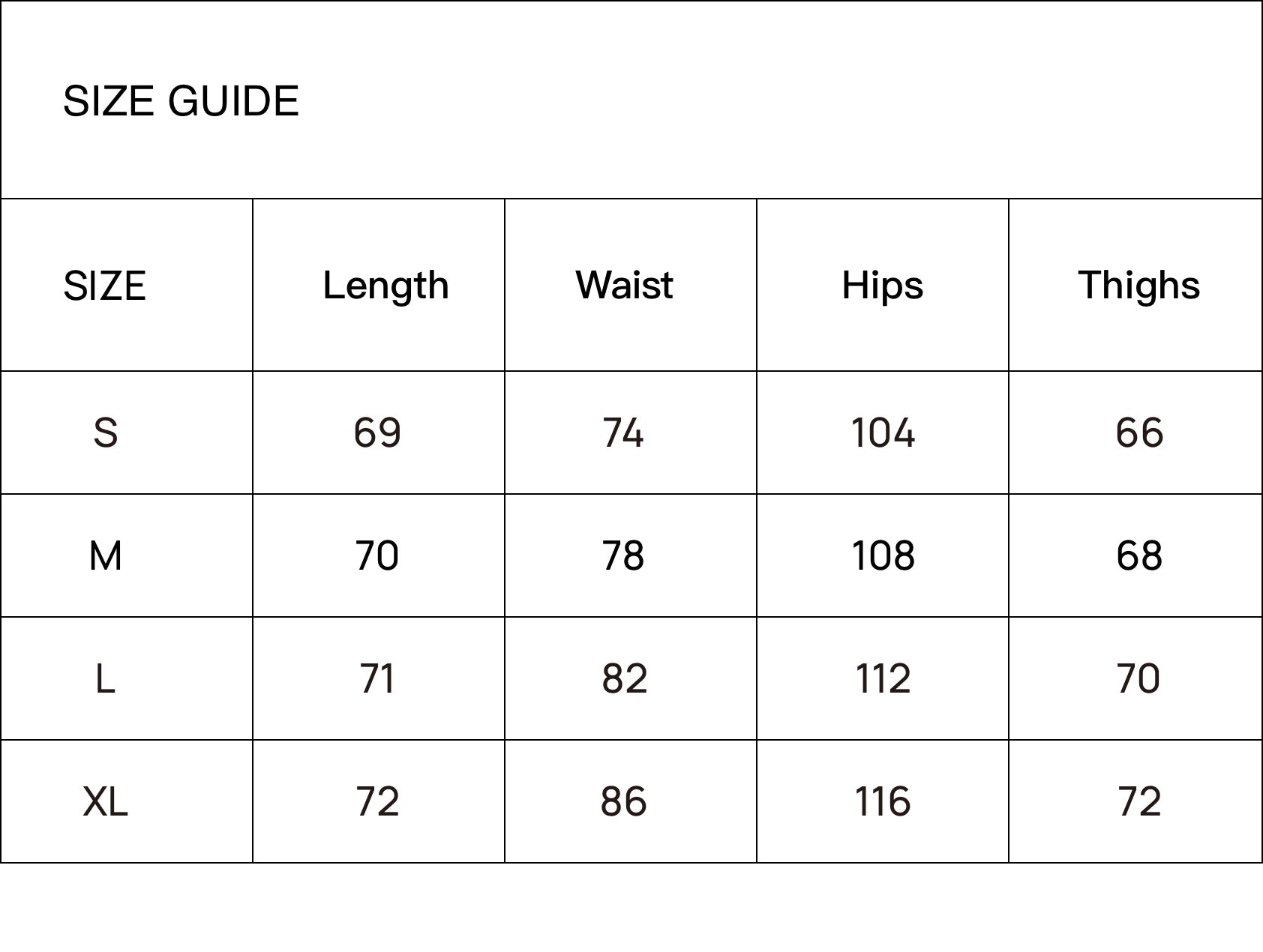Screen dimensions: 1263x952
Task: Click the L size row label
Action: (105, 678)
